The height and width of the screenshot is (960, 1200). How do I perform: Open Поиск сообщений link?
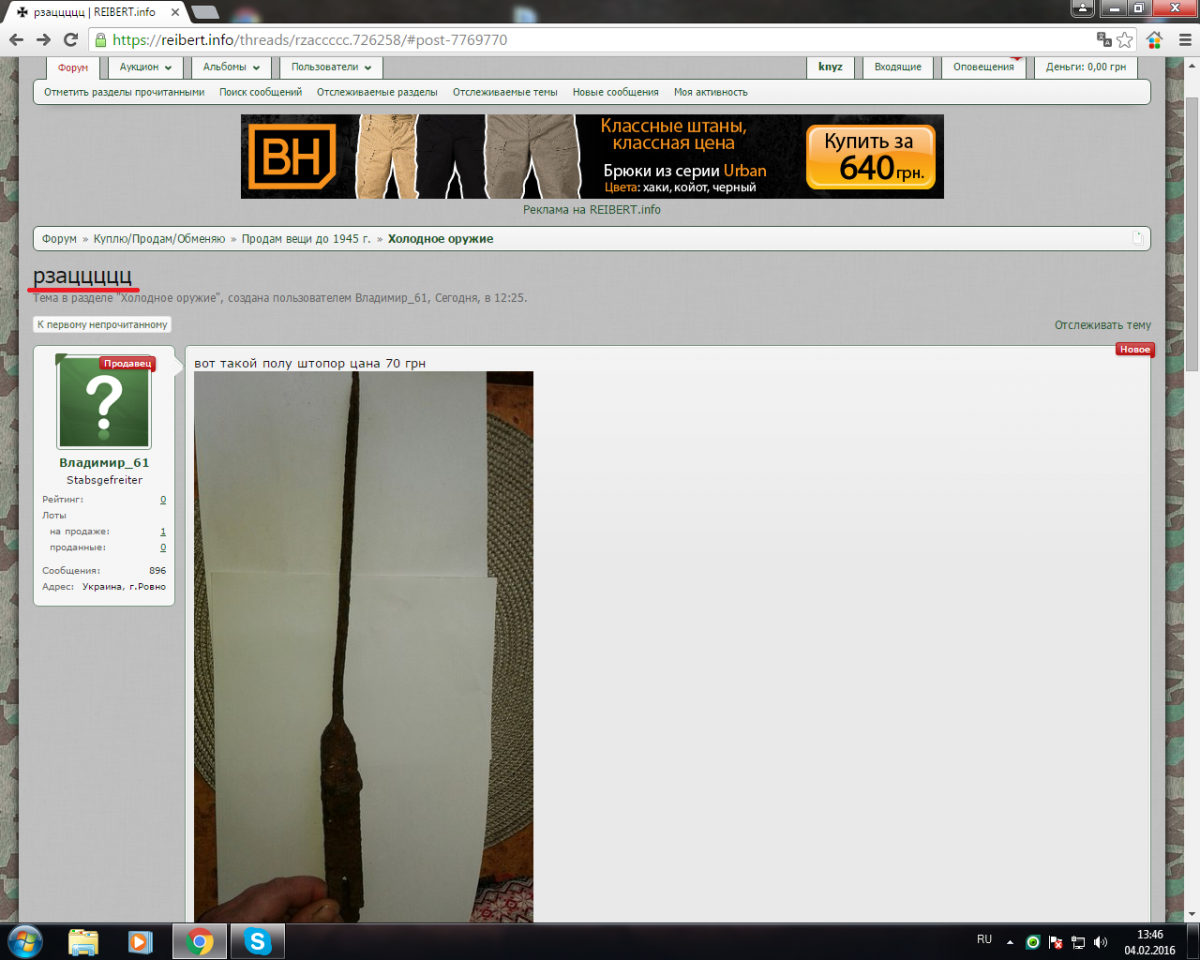(261, 92)
